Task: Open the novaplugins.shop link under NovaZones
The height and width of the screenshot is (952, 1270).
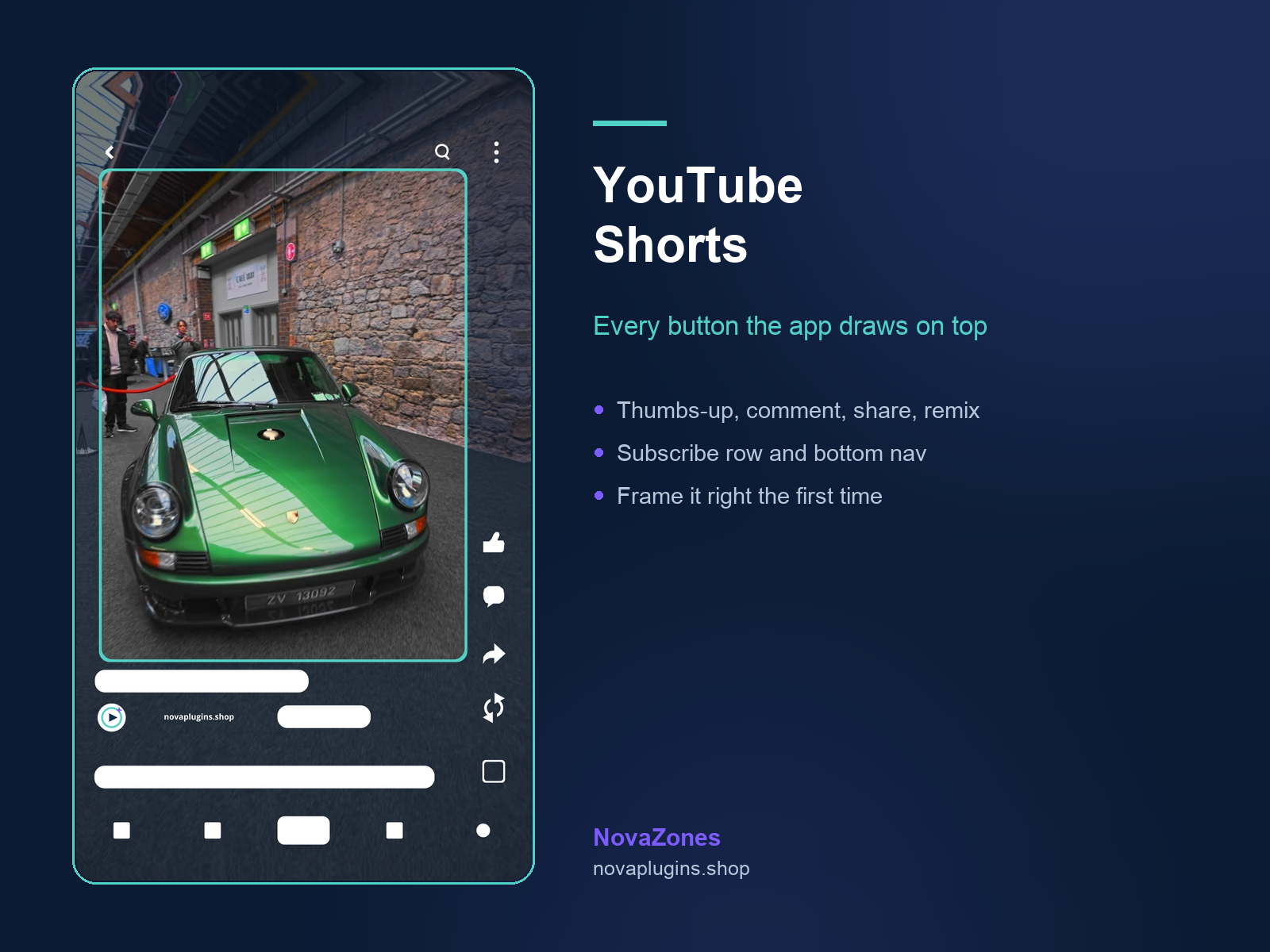Action: [671, 869]
